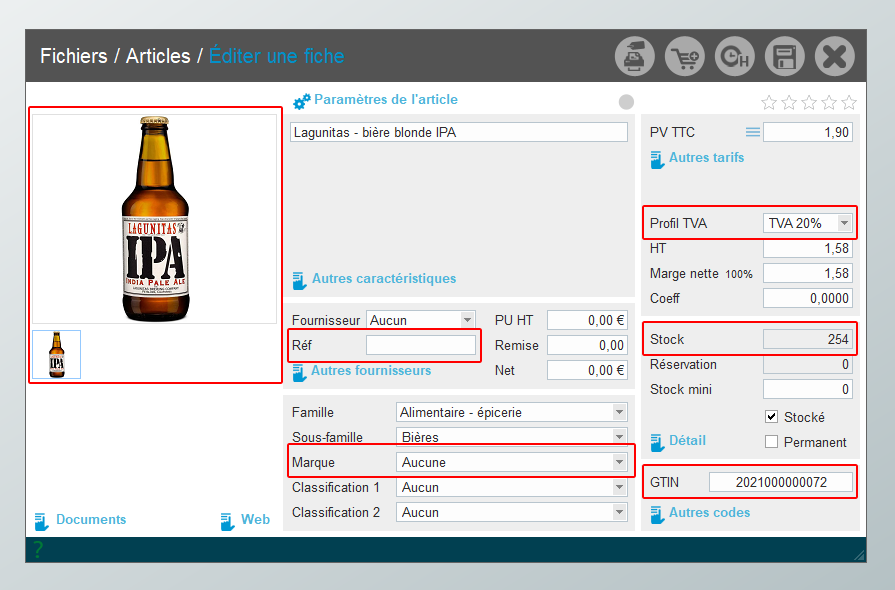This screenshot has height=590, width=895.
Task: Open Autres caractéristiques link
Action: [384, 278]
